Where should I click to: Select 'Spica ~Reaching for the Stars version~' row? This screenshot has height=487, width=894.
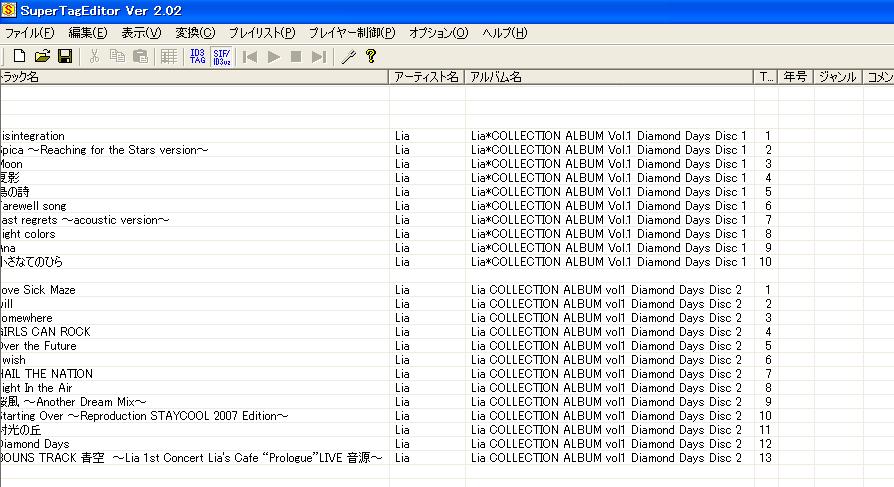194,150
